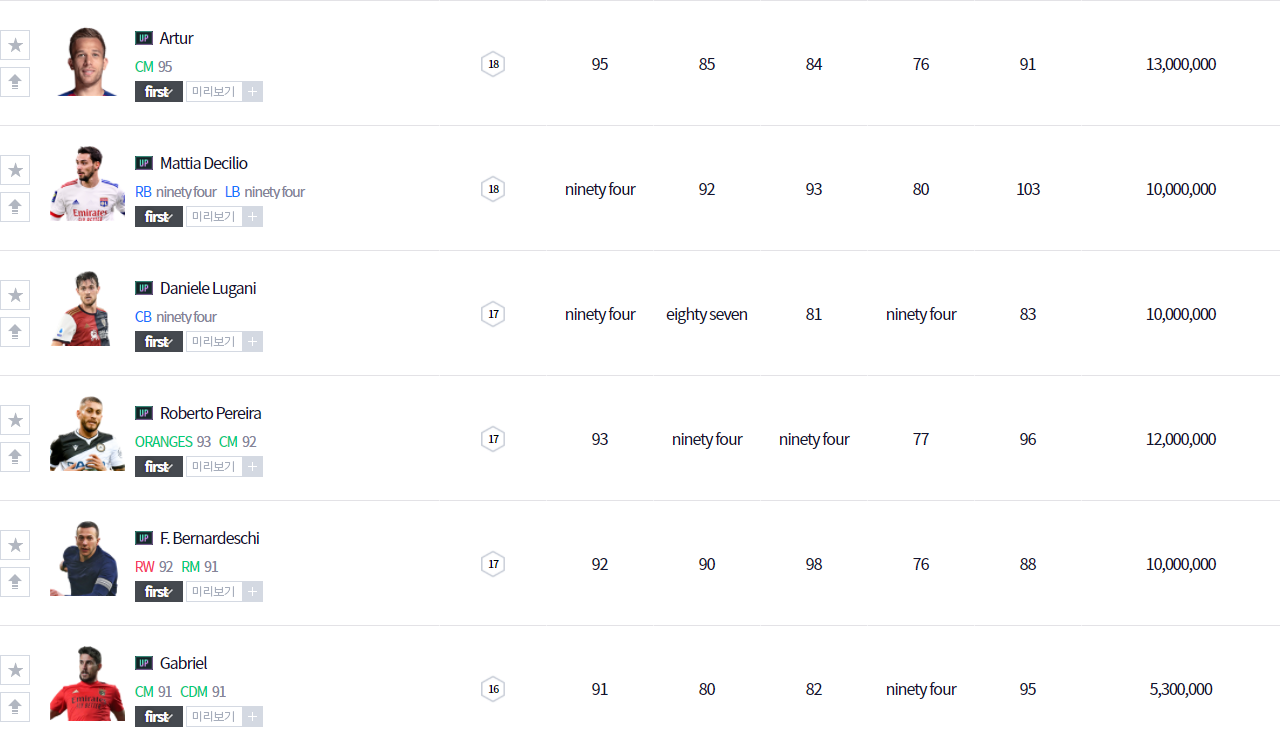Click the 'first' button under F. Bernardeschi
The height and width of the screenshot is (749, 1280).
click(x=159, y=592)
